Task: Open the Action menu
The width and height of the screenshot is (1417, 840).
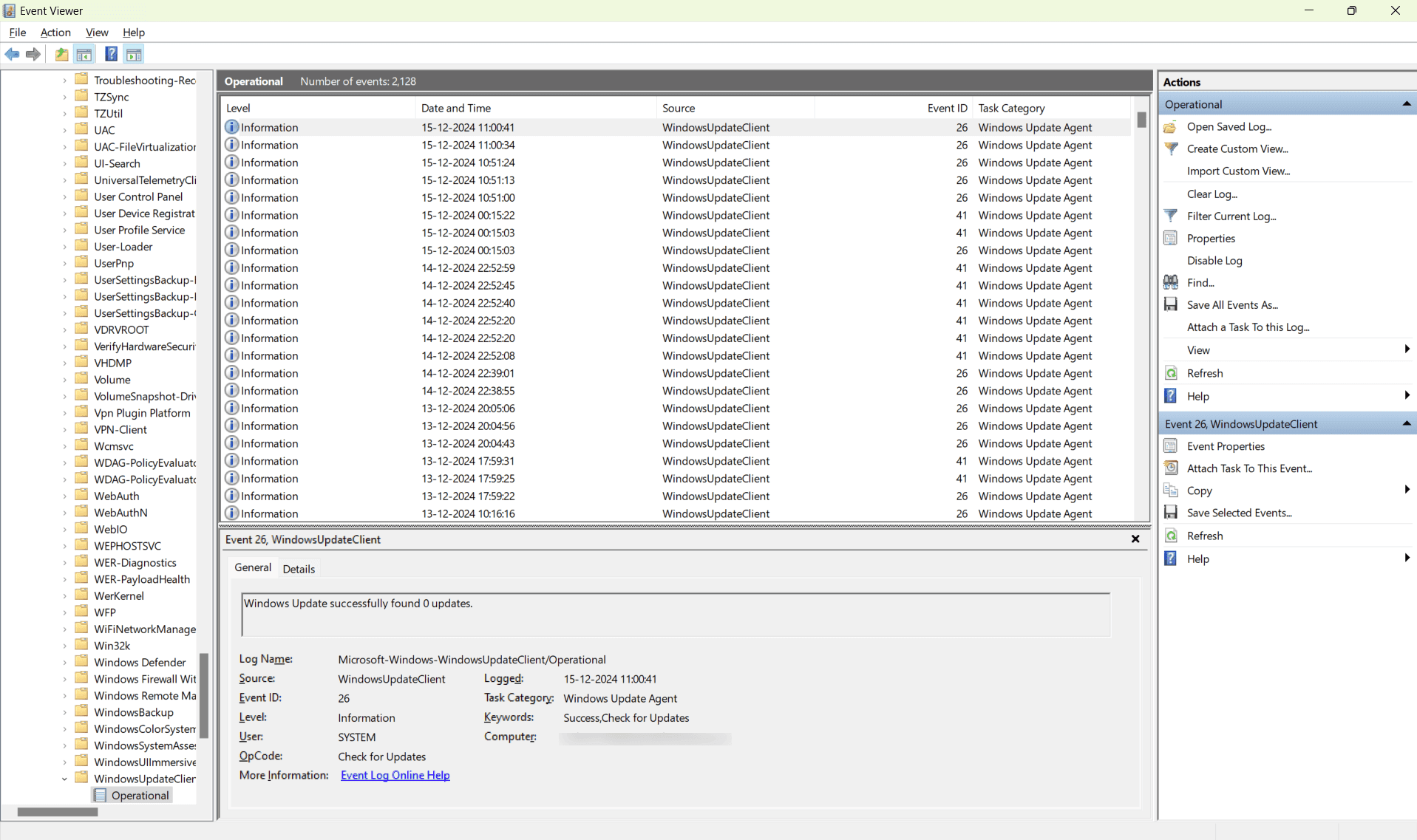Action: (55, 33)
